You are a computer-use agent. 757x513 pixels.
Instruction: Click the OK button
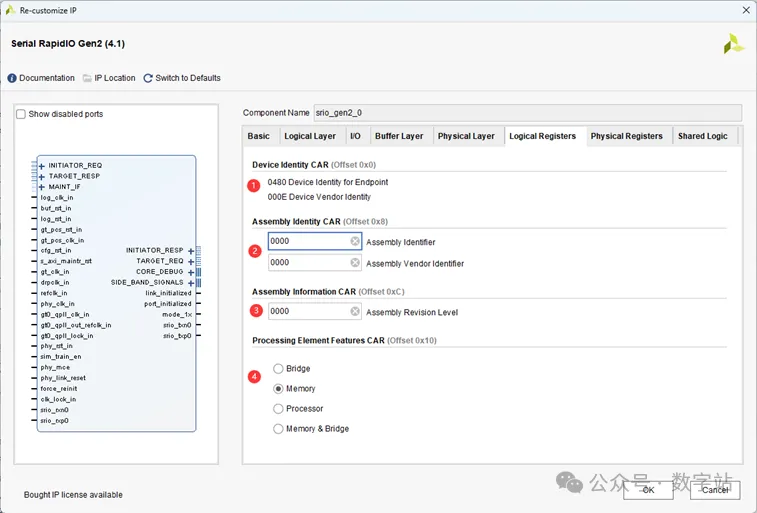[648, 490]
